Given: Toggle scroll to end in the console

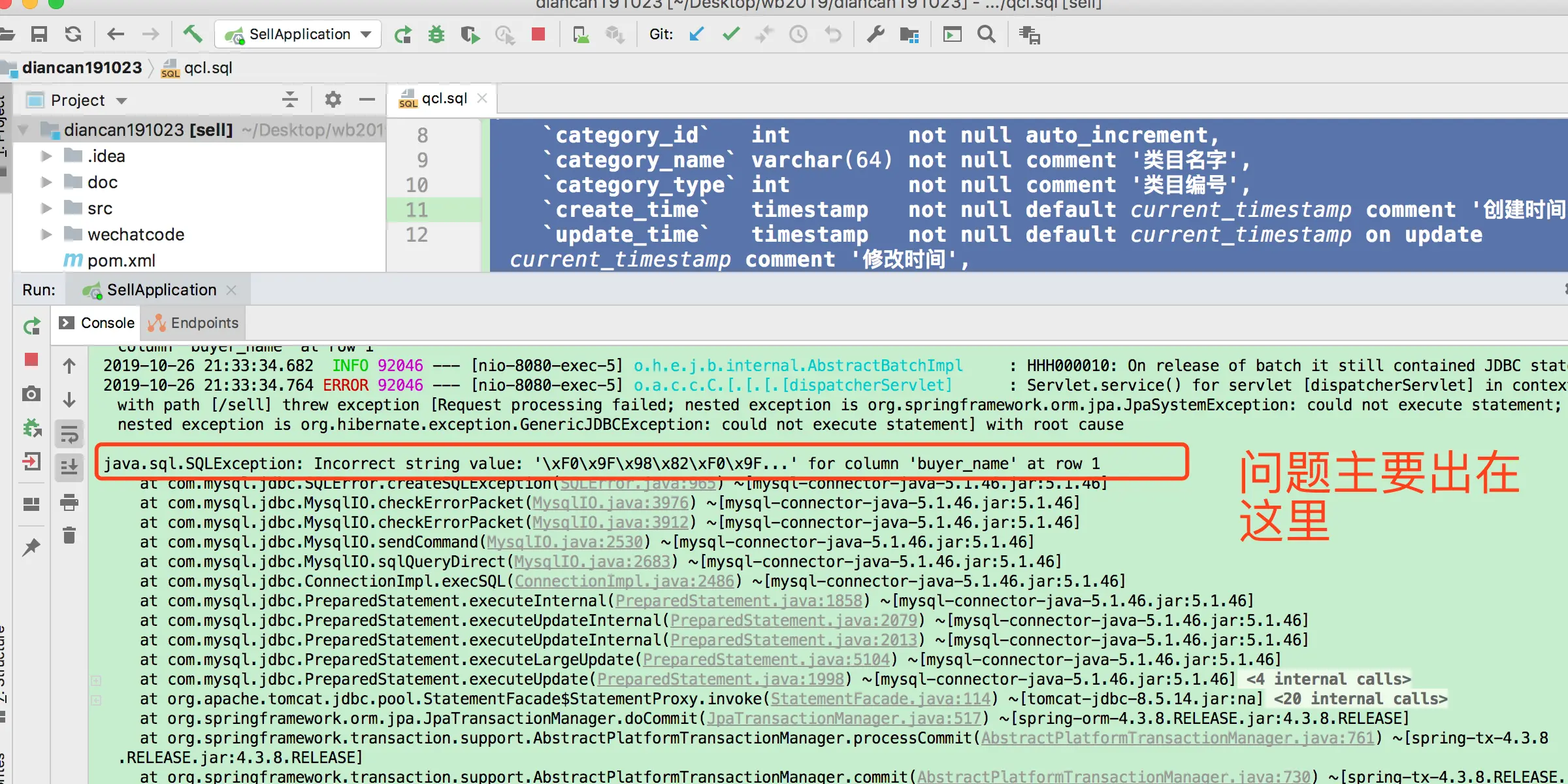Looking at the screenshot, I should (x=69, y=466).
